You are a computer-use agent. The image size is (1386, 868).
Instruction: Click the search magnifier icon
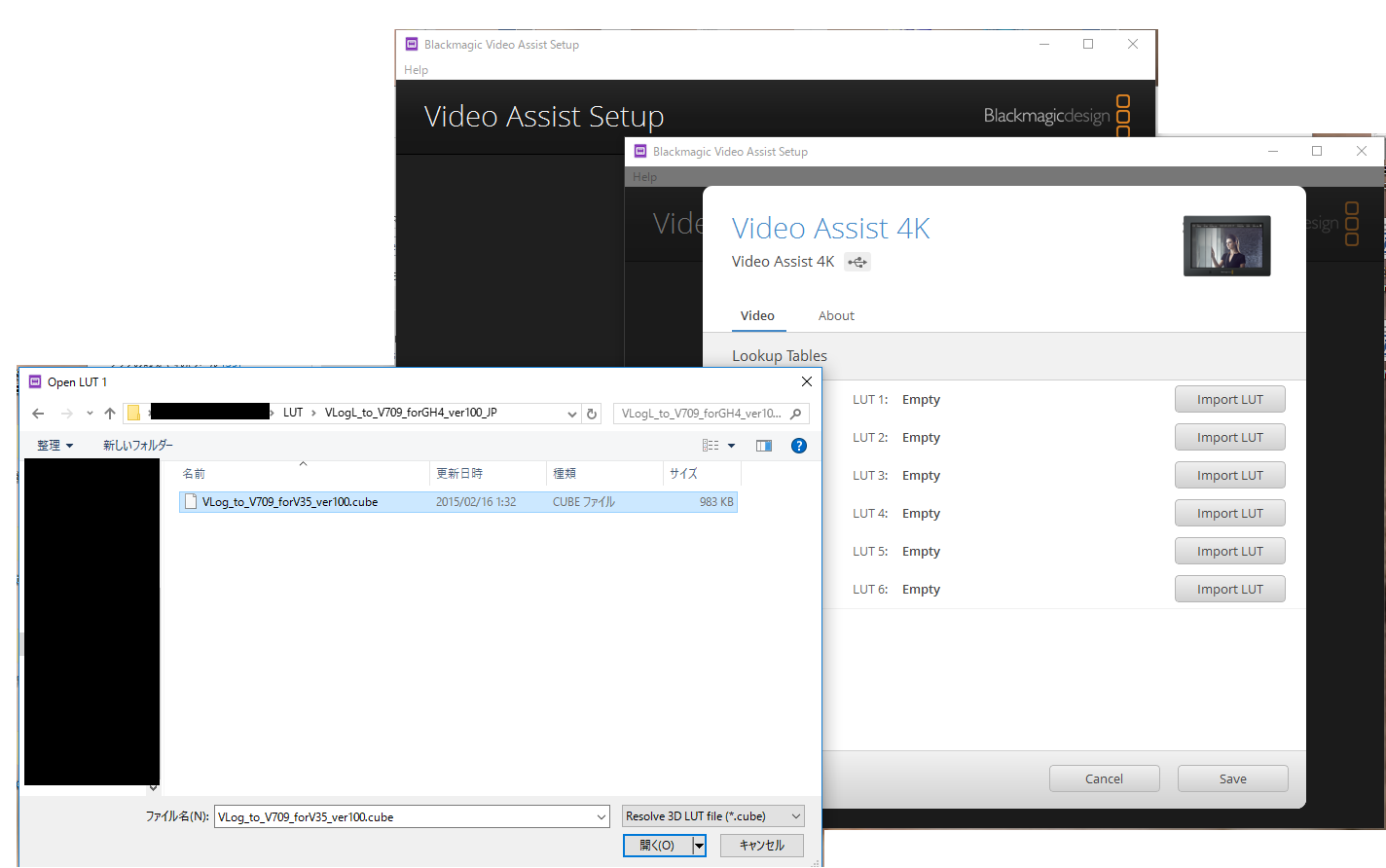click(796, 414)
